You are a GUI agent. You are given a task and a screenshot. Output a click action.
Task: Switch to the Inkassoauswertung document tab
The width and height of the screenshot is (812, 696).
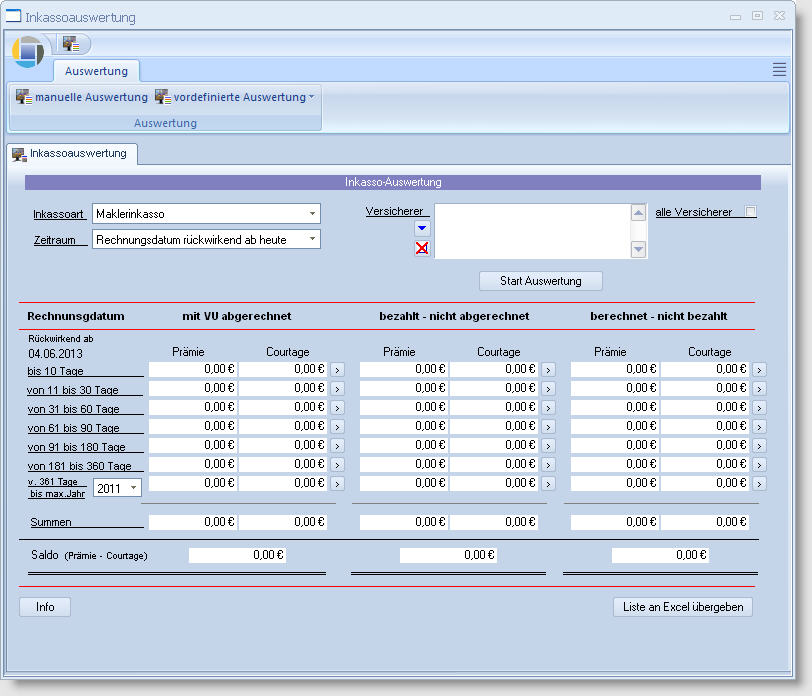(x=70, y=154)
